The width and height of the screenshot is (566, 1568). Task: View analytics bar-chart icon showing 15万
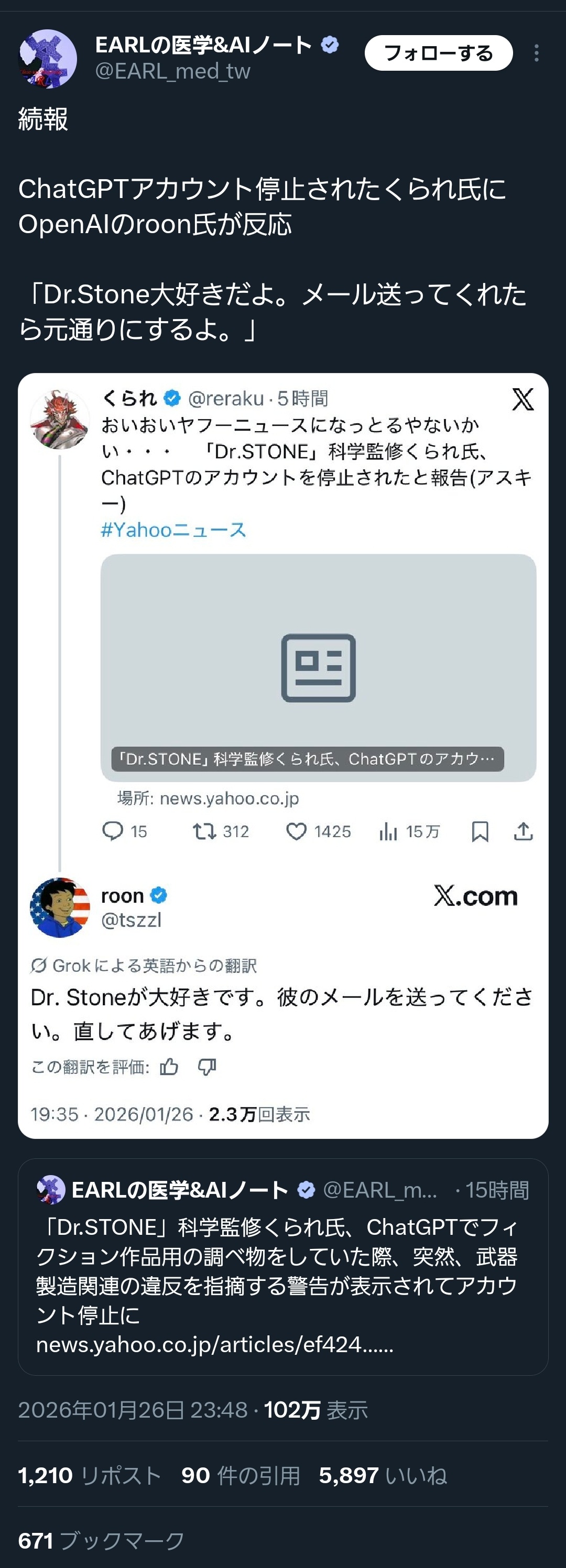coord(388,831)
